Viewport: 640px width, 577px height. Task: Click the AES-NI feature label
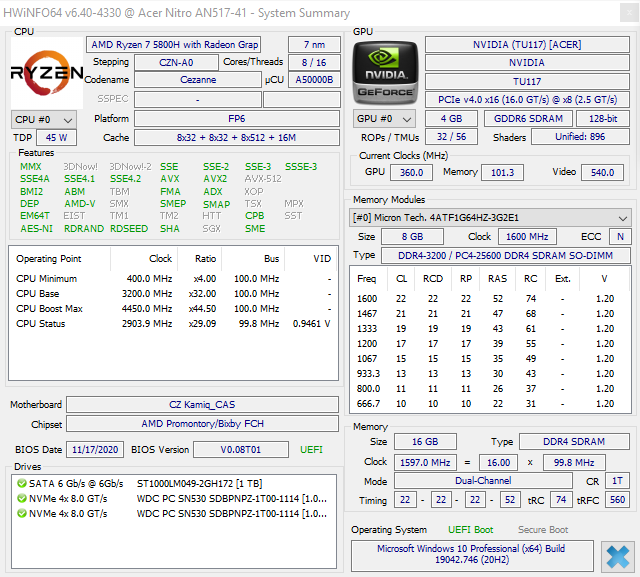pyautogui.click(x=36, y=229)
